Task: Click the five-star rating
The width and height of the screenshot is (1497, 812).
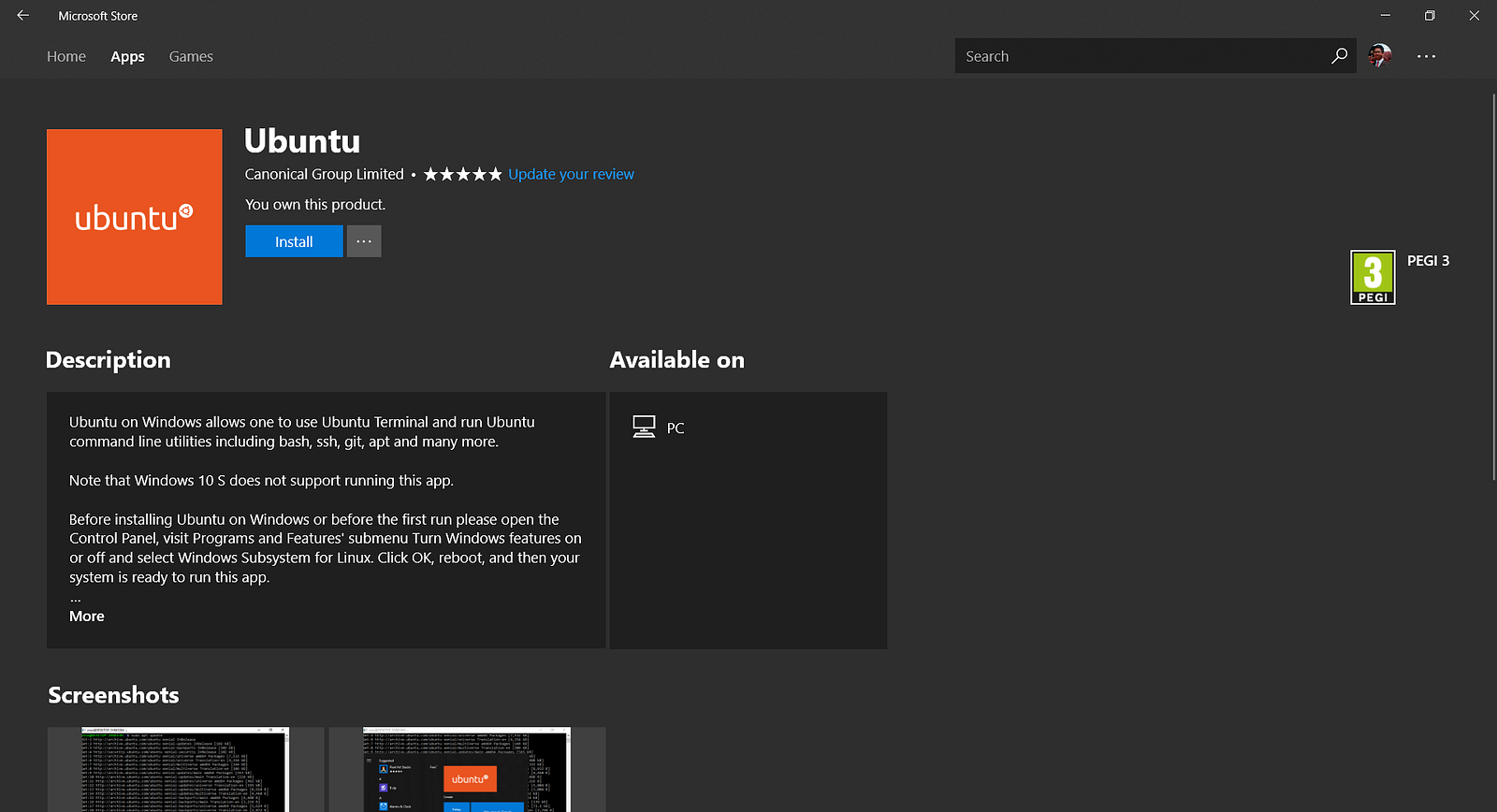Action: coord(463,174)
